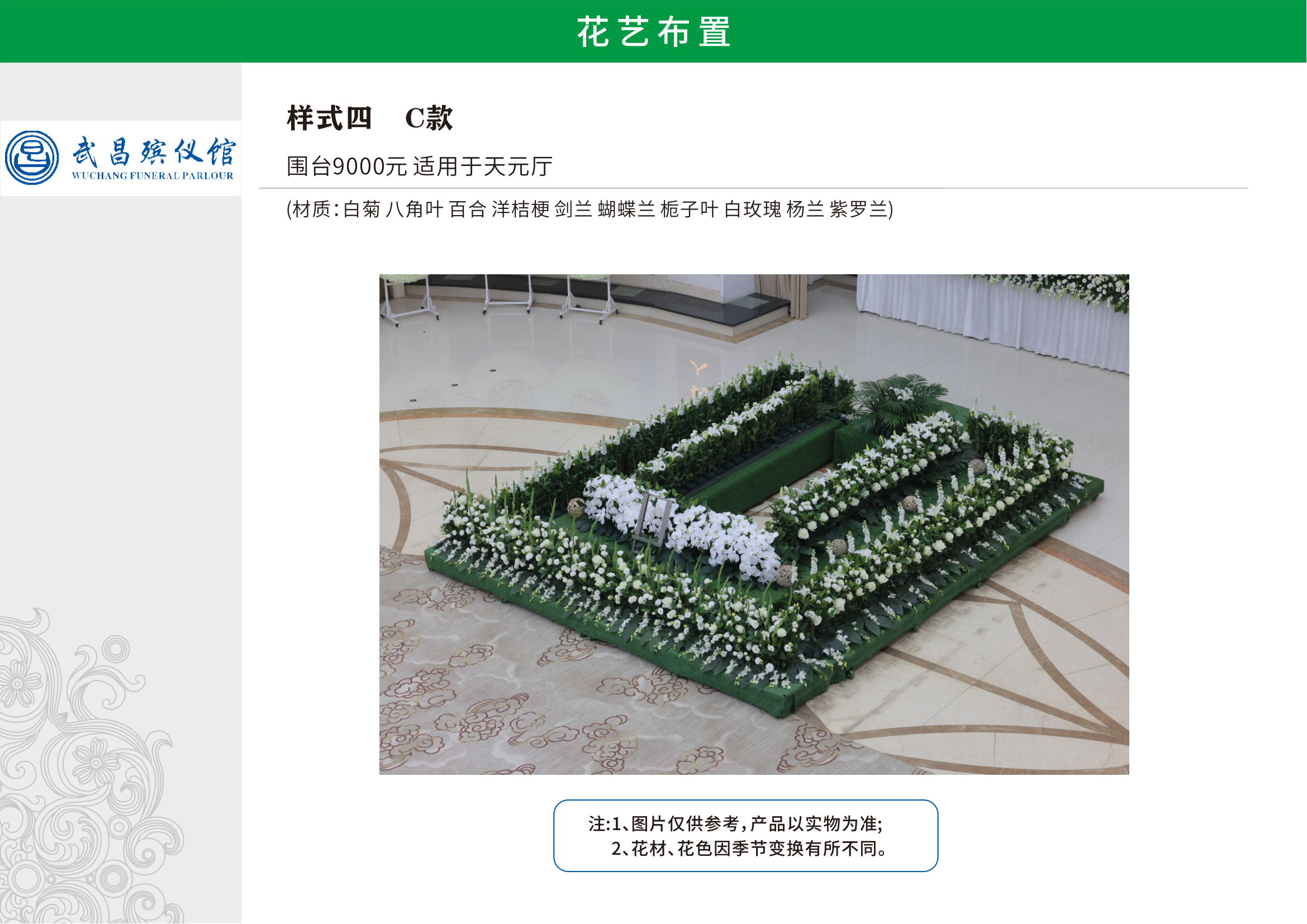The height and width of the screenshot is (924, 1307).
Task: Click the 蝴蝶兰 material word
Action: click(x=626, y=209)
